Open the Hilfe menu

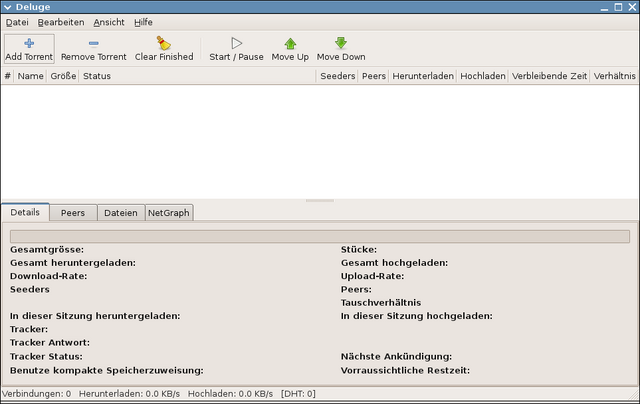pos(143,22)
